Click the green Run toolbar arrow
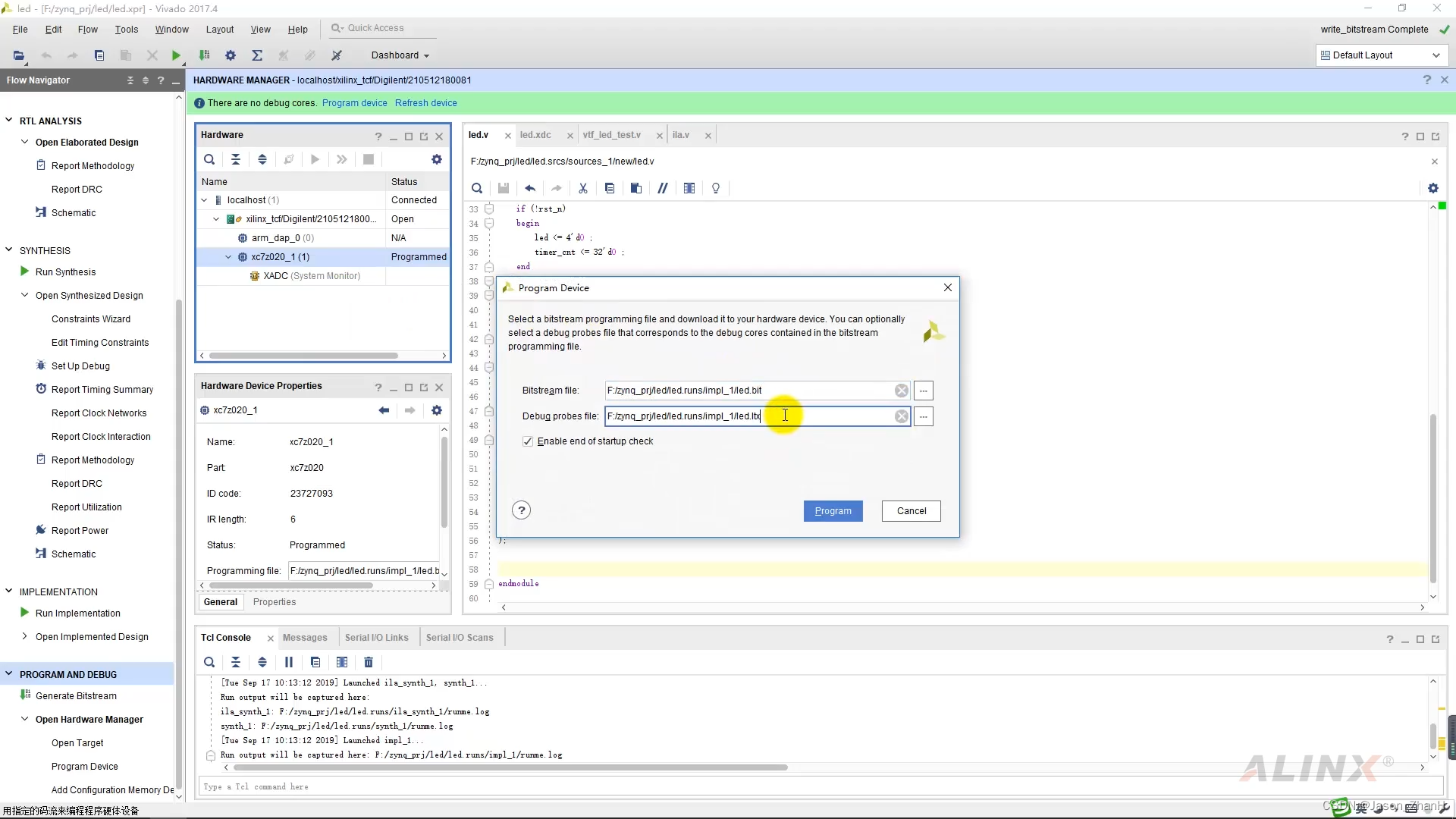The height and width of the screenshot is (819, 1456). (176, 55)
